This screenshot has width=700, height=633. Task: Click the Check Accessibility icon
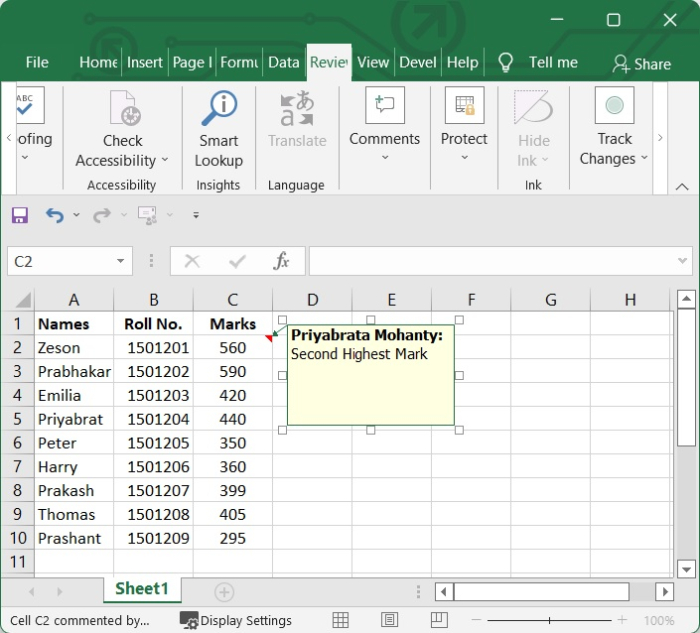[x=123, y=109]
